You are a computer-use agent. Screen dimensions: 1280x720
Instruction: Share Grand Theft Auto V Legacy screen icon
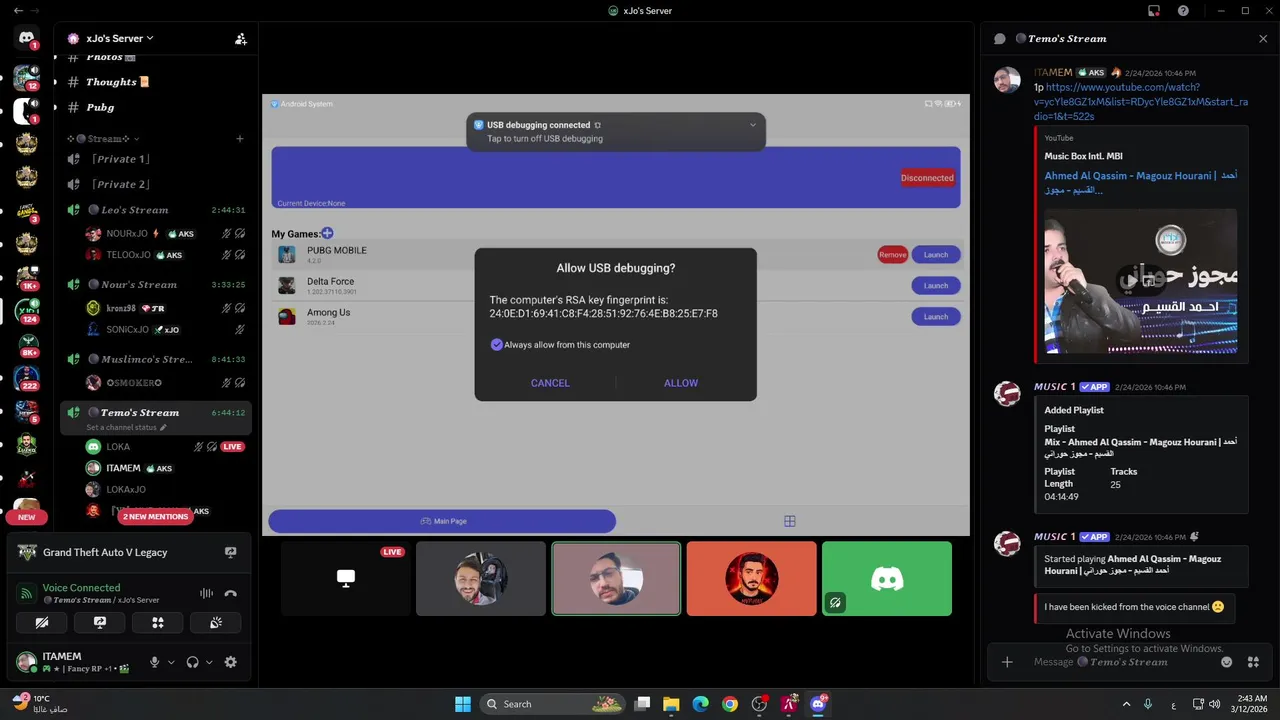tap(230, 552)
